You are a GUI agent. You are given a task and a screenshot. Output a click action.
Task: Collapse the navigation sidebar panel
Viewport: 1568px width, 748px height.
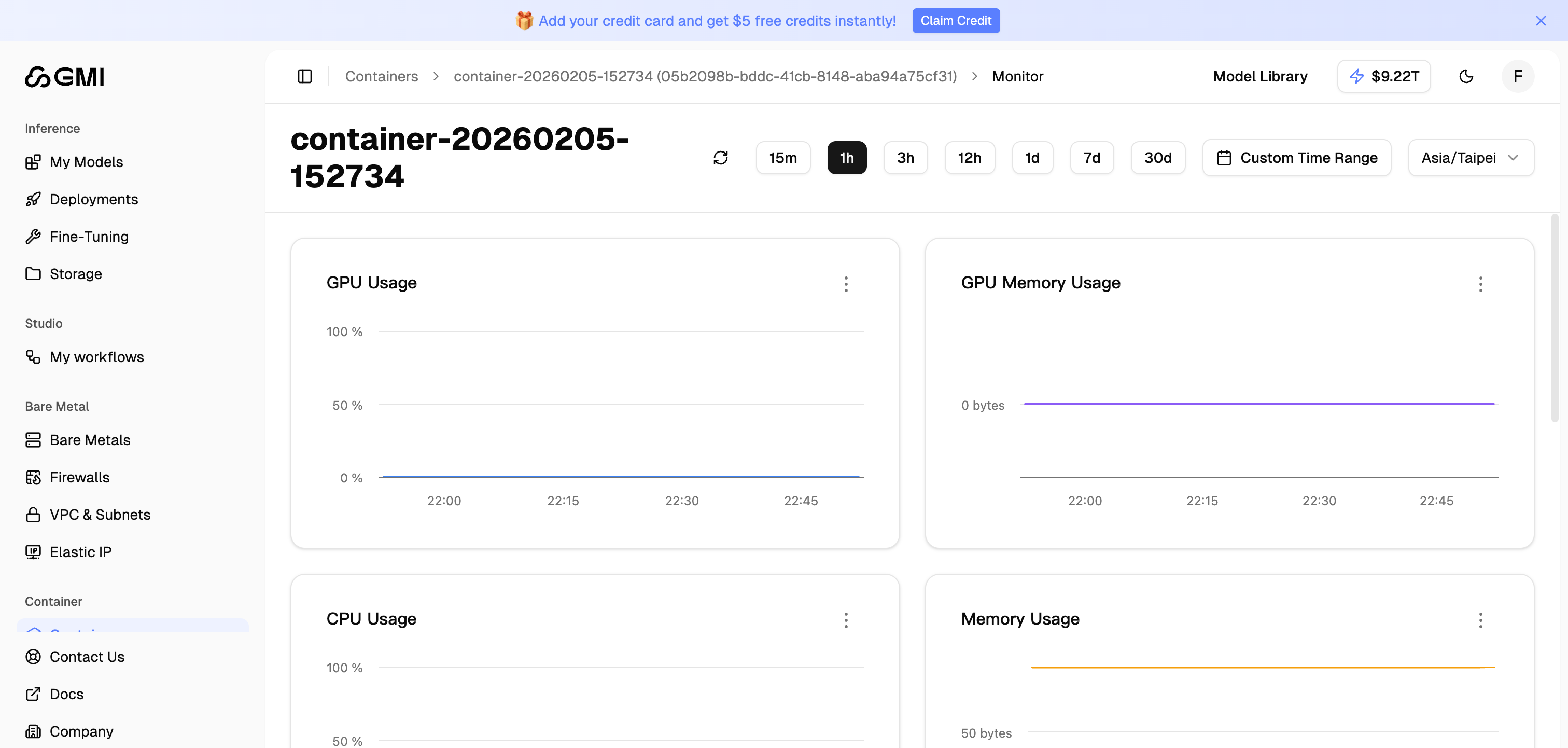[x=304, y=76]
